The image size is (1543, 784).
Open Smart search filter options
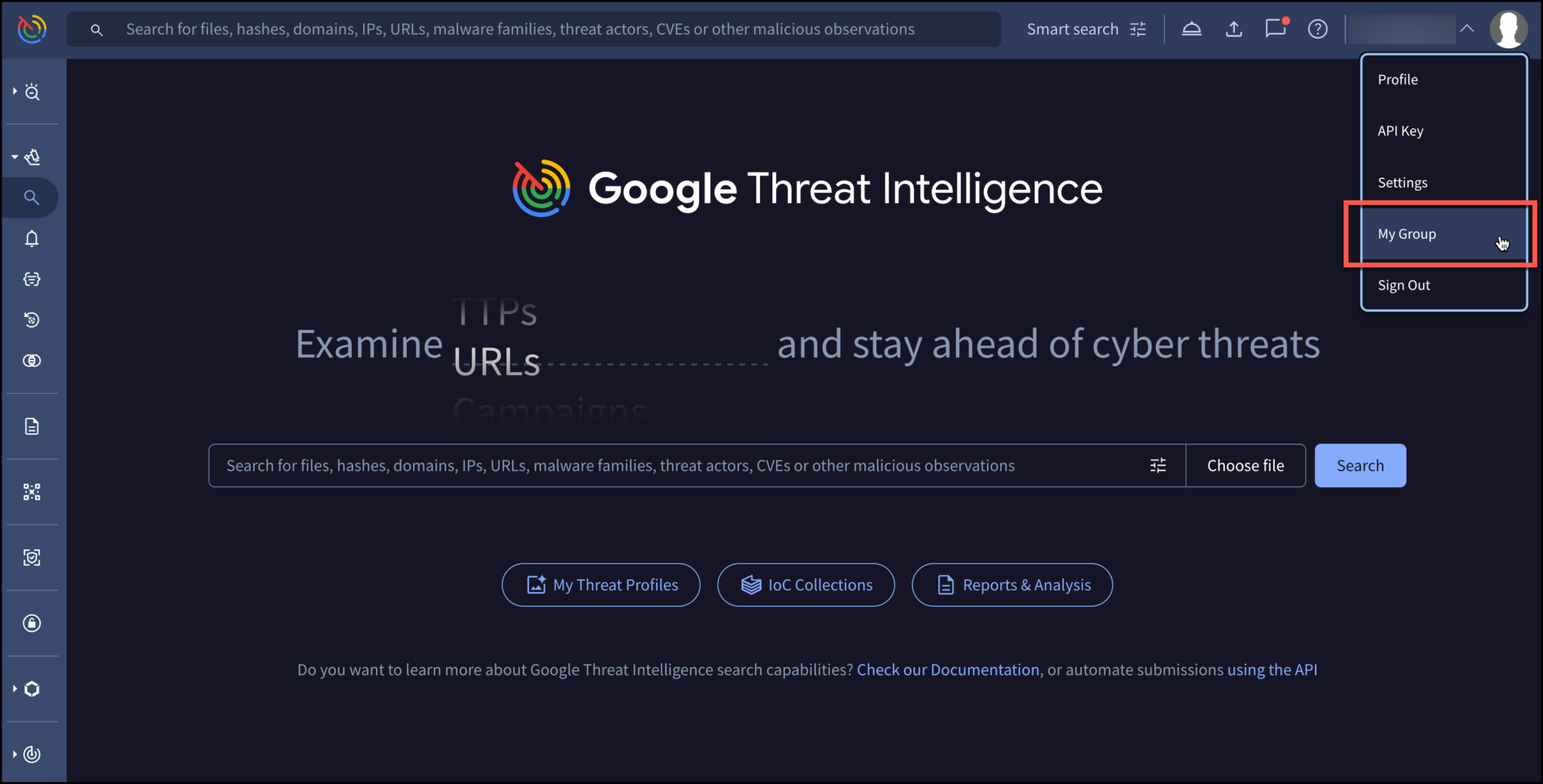click(1138, 29)
